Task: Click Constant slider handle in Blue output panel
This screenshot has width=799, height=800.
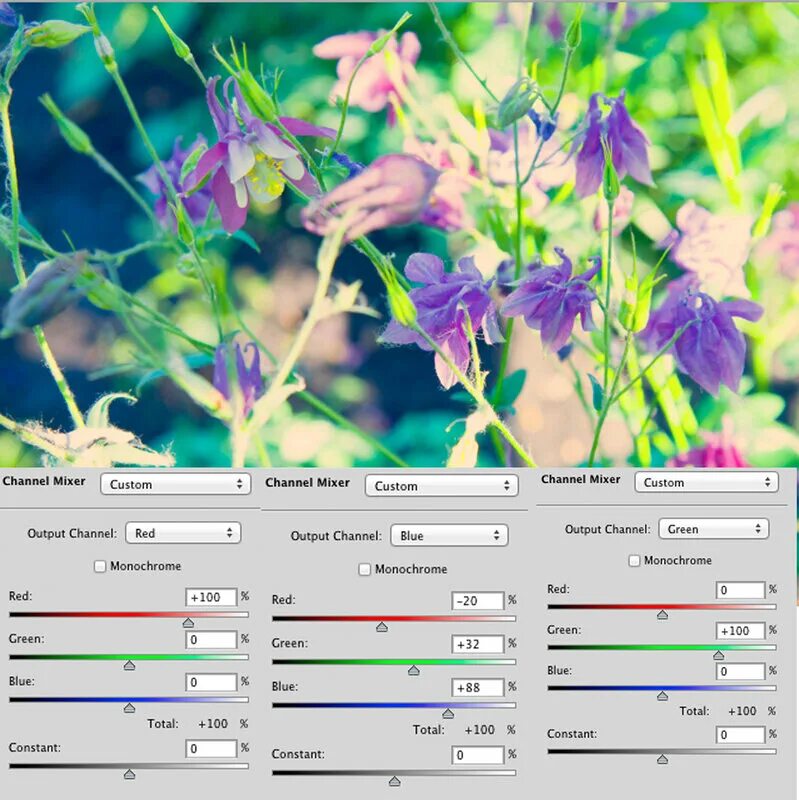Action: click(394, 781)
